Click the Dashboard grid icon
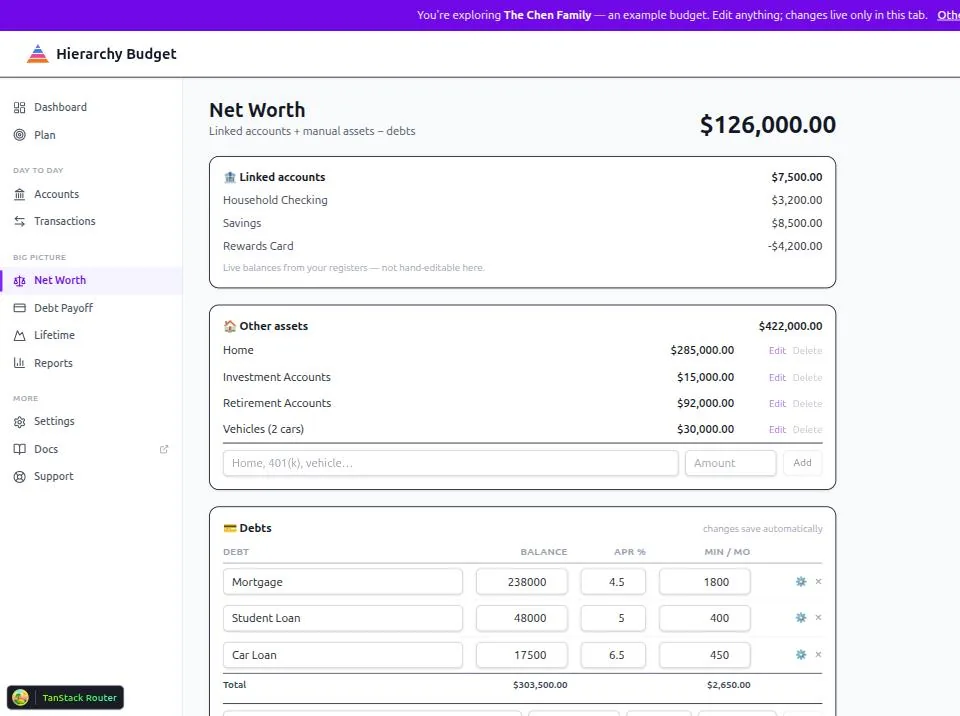960x716 pixels. click(20, 107)
